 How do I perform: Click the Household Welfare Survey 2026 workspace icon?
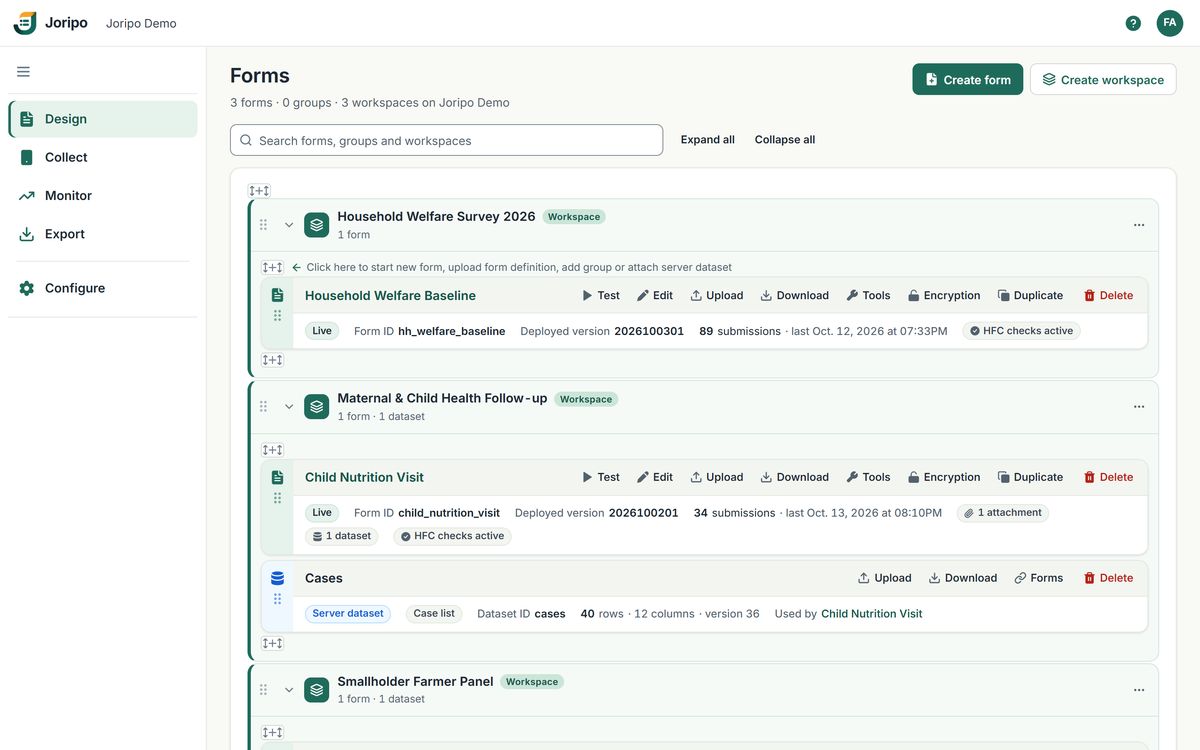pos(317,225)
